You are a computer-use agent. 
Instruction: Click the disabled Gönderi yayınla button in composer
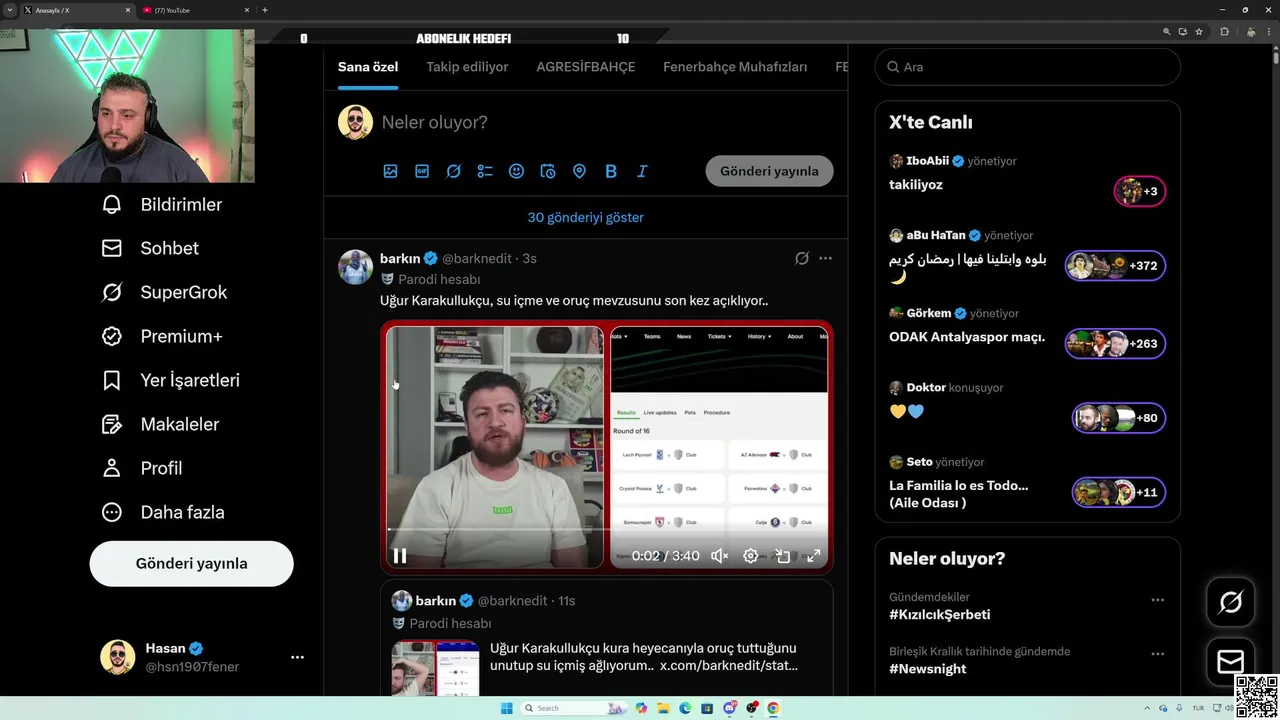click(769, 171)
